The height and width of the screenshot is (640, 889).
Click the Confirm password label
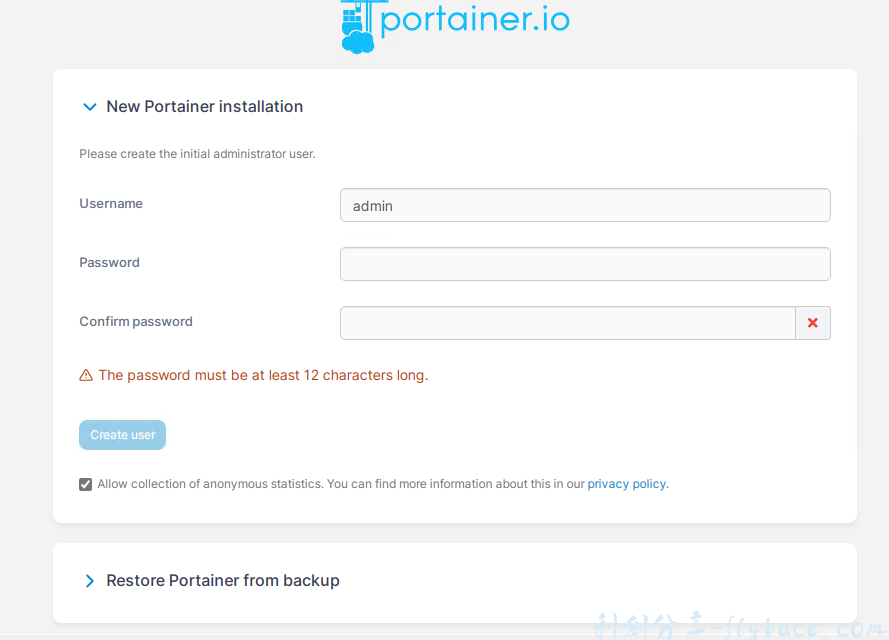pyautogui.click(x=136, y=322)
